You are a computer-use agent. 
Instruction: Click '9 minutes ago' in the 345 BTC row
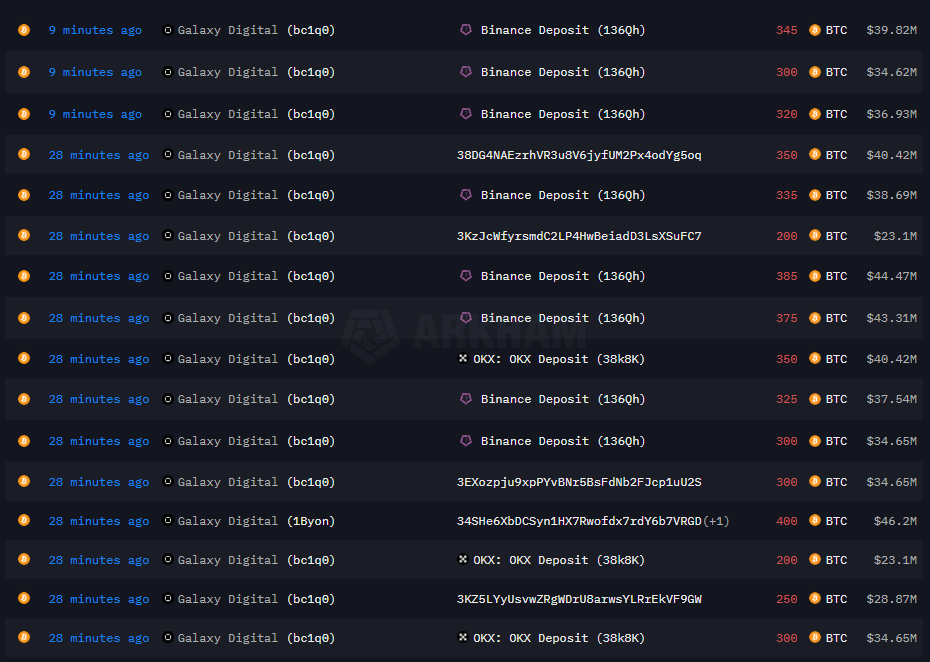(x=95, y=30)
